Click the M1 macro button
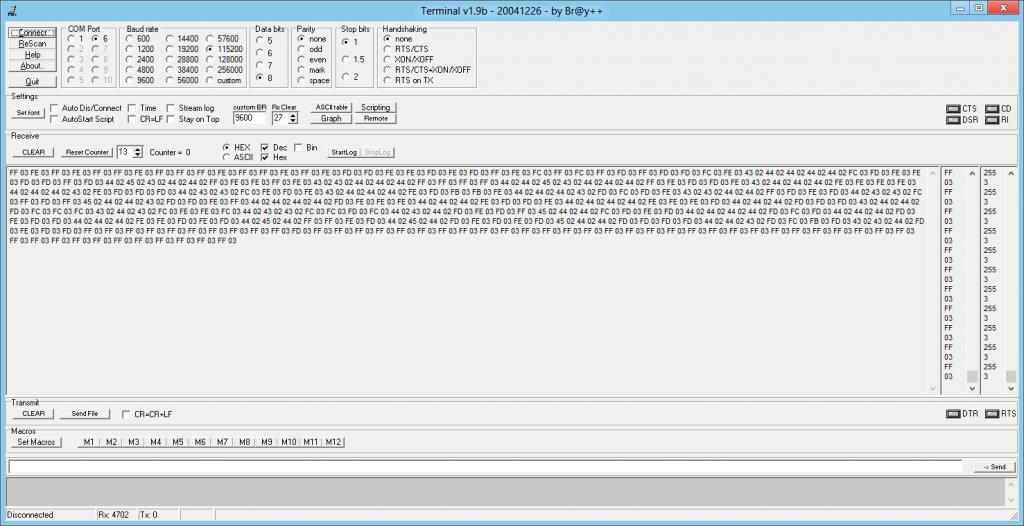Viewport: 1024px width, 526px height. click(x=88, y=442)
